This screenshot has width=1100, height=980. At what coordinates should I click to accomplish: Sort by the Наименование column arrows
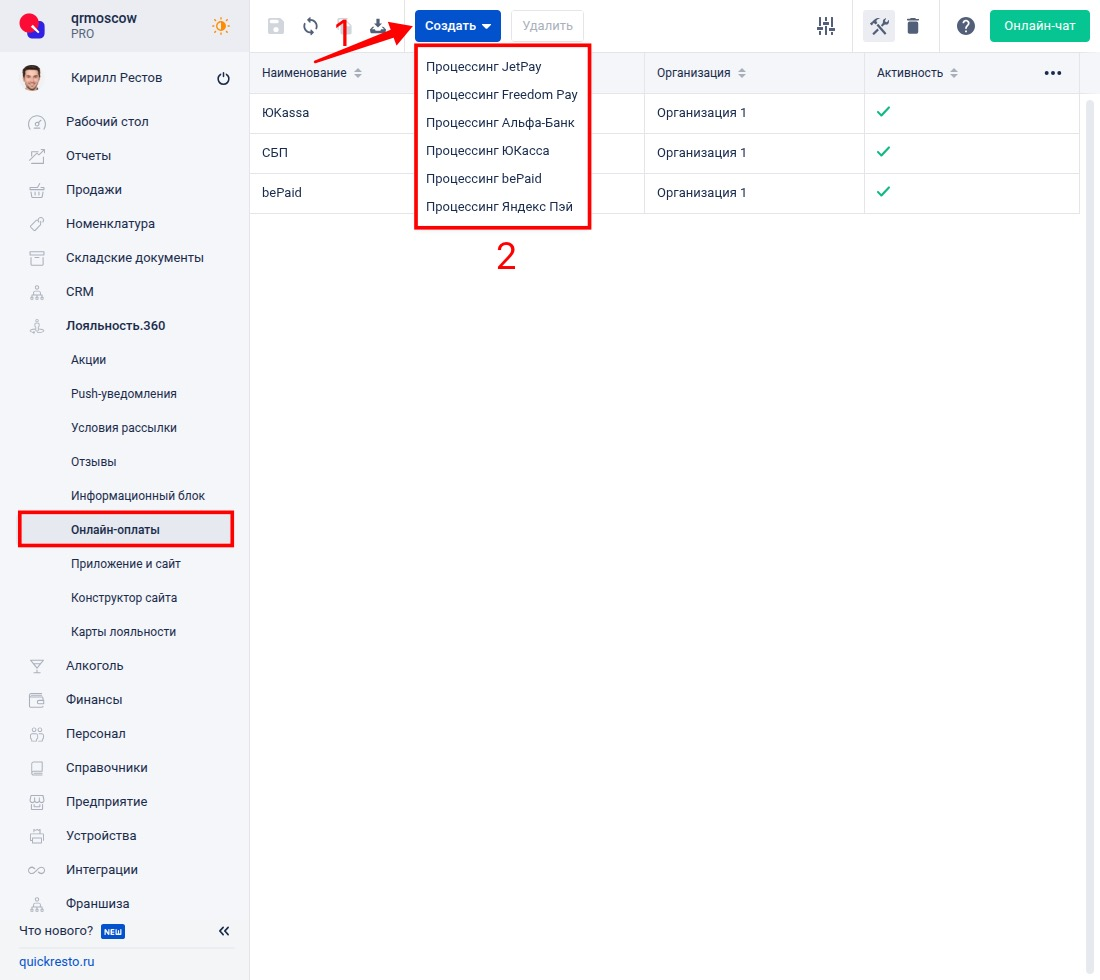[358, 73]
